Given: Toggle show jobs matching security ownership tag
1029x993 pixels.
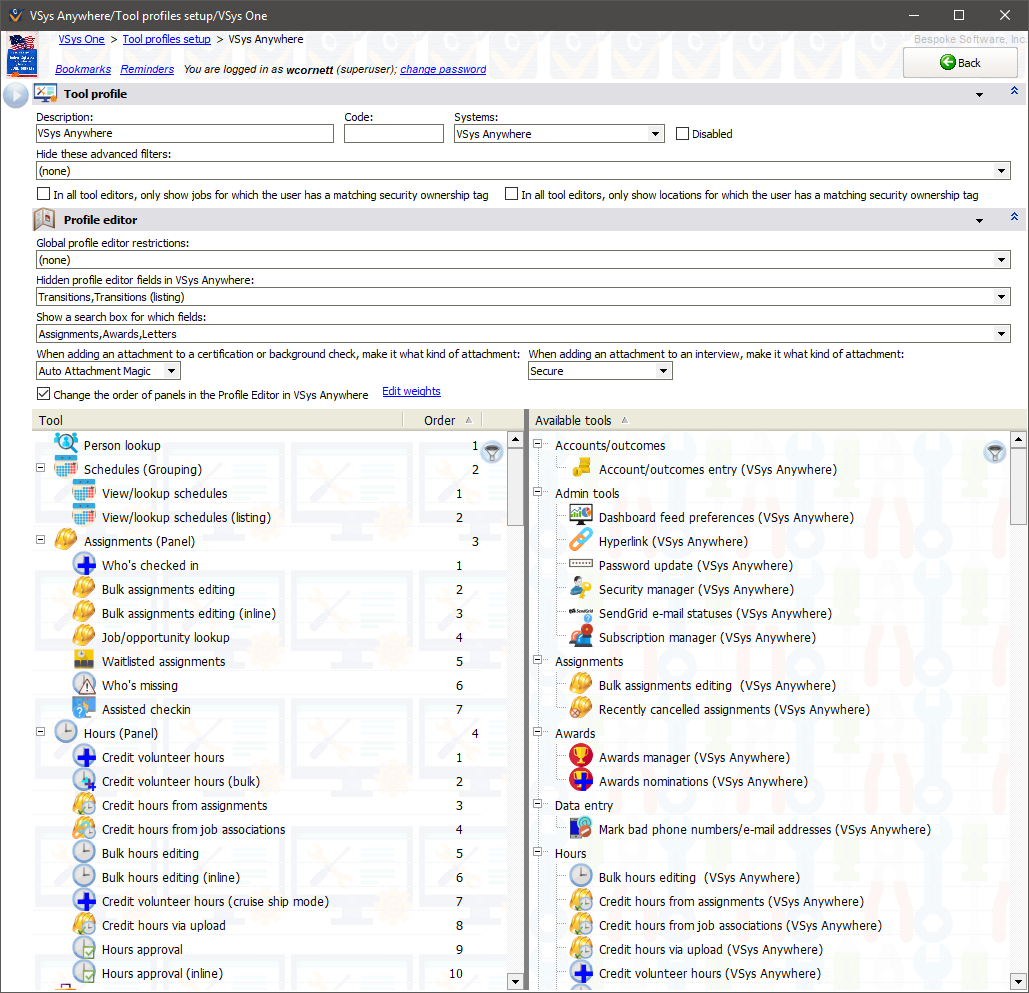Looking at the screenshot, I should [44, 195].
